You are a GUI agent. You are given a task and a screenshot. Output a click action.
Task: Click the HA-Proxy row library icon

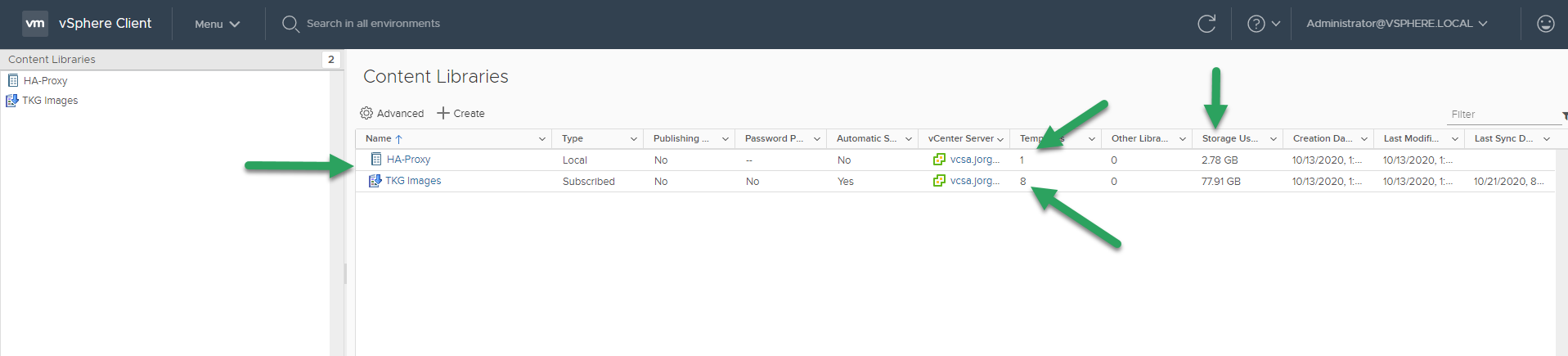pyautogui.click(x=376, y=160)
